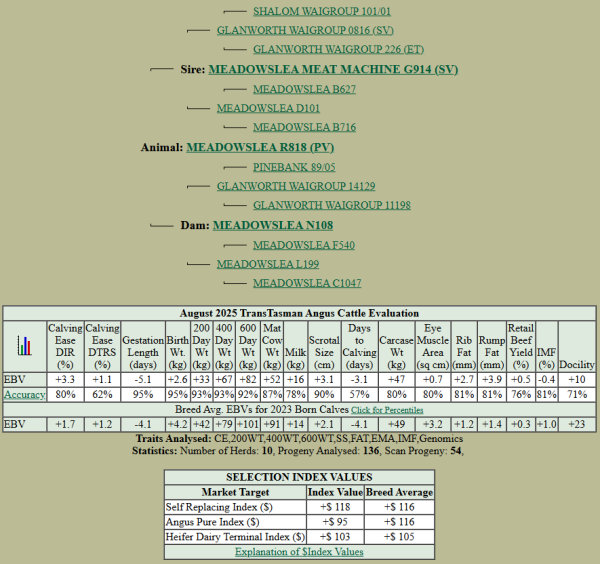Select the Eye Muscle Area column header
This screenshot has width=600, height=564.
[433, 346]
